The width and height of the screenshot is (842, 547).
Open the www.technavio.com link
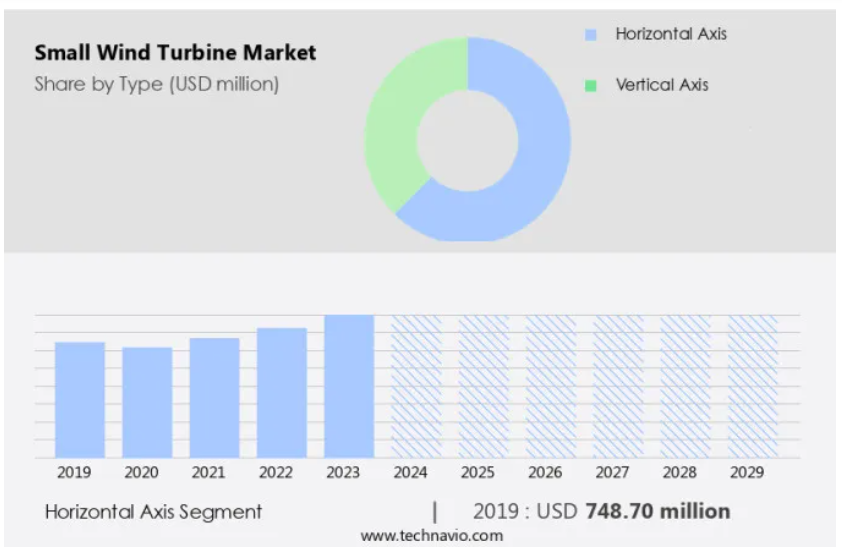(x=432, y=535)
